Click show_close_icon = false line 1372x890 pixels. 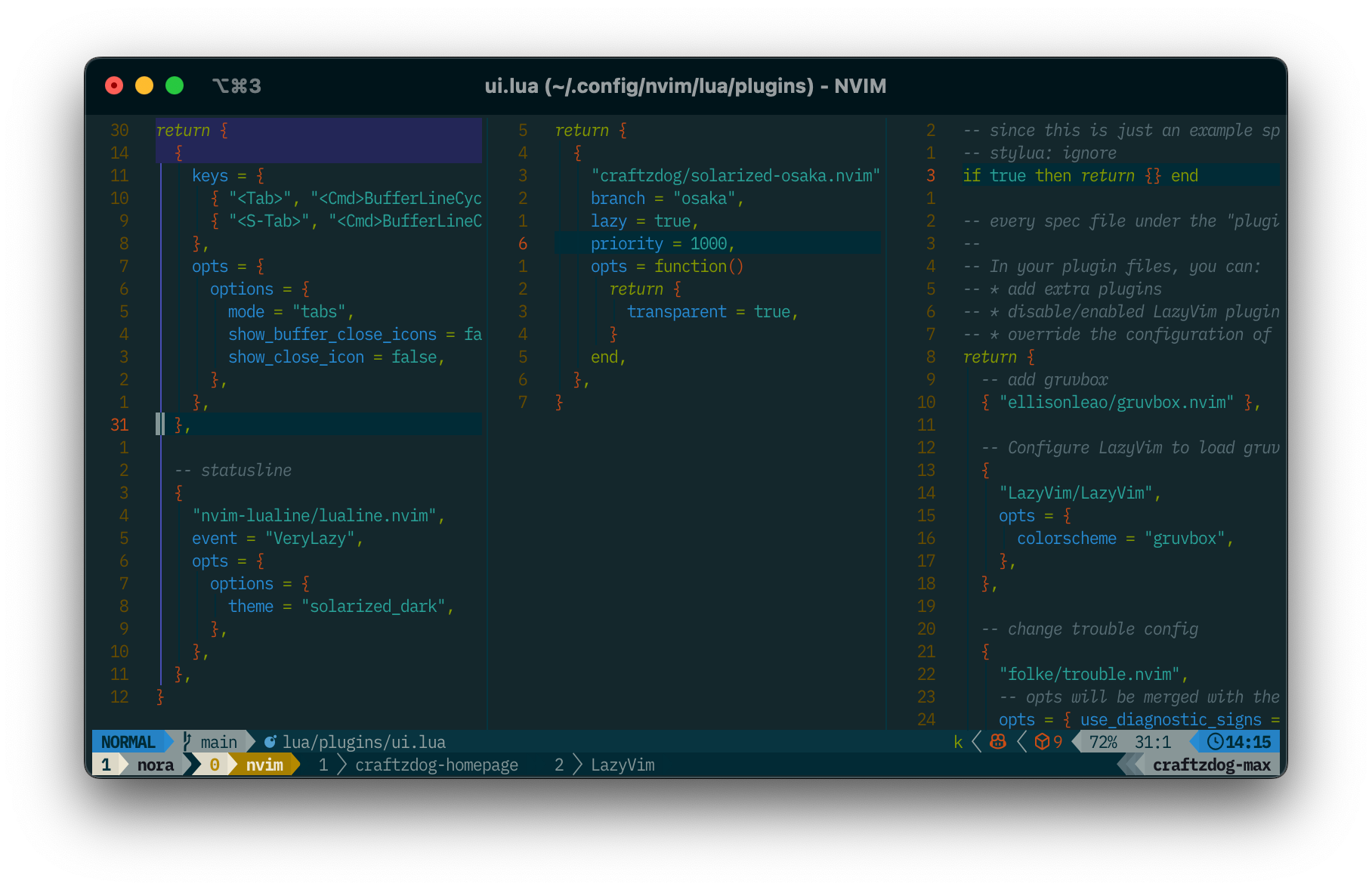tap(337, 357)
